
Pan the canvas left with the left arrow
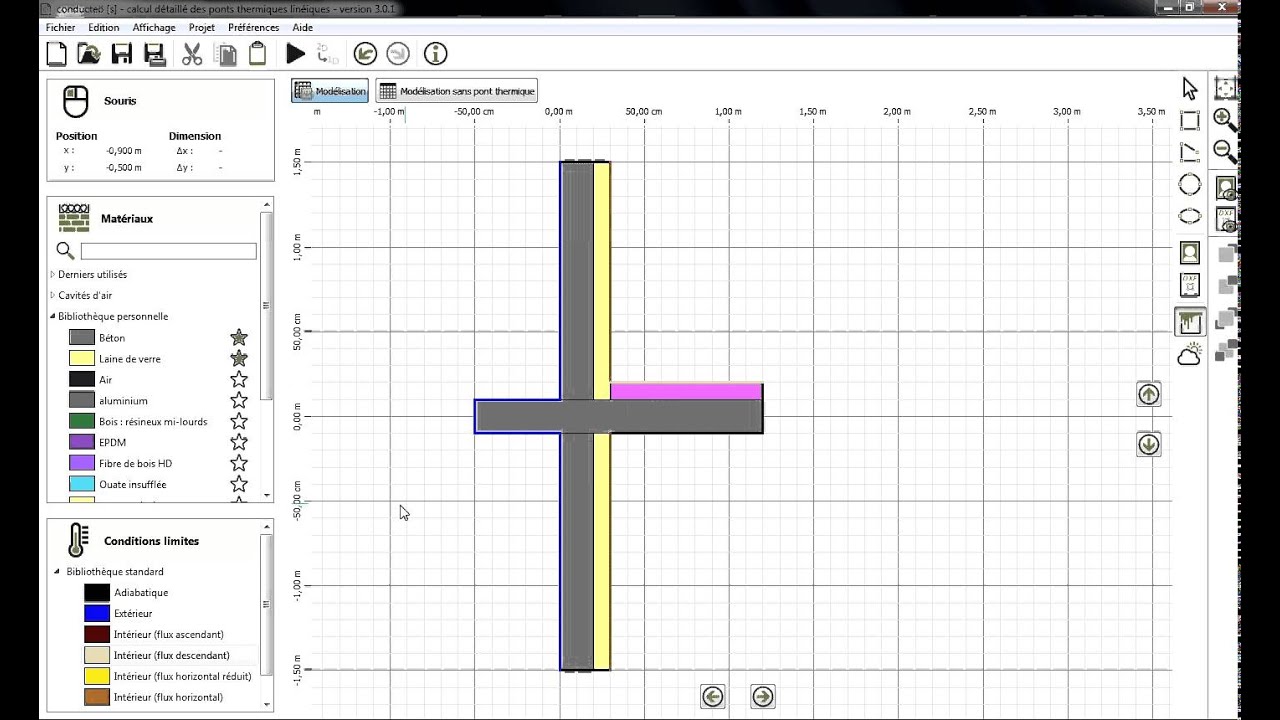712,696
